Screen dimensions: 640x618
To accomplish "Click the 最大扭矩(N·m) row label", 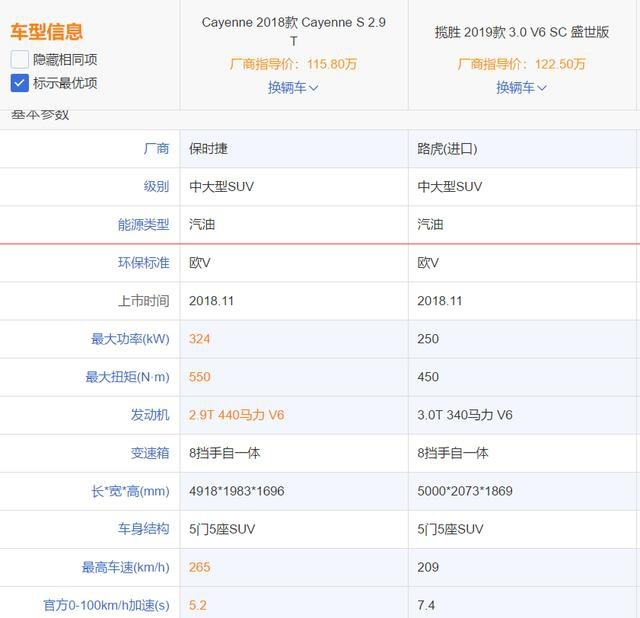I will tap(127, 377).
